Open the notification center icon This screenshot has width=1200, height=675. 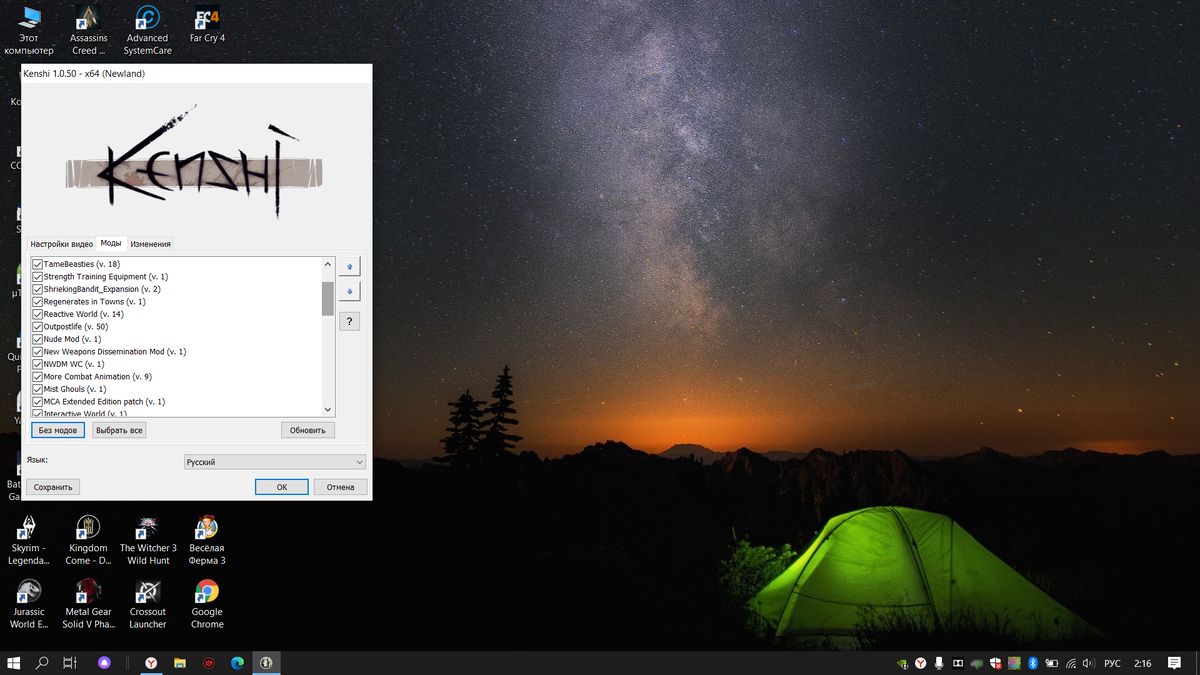(x=1176, y=663)
